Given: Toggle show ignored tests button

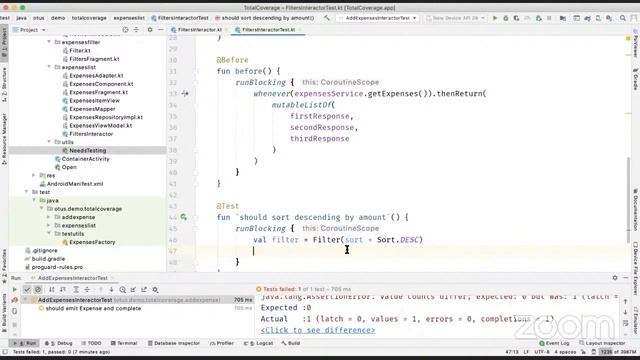Looking at the screenshot, I should (x=38, y=289).
